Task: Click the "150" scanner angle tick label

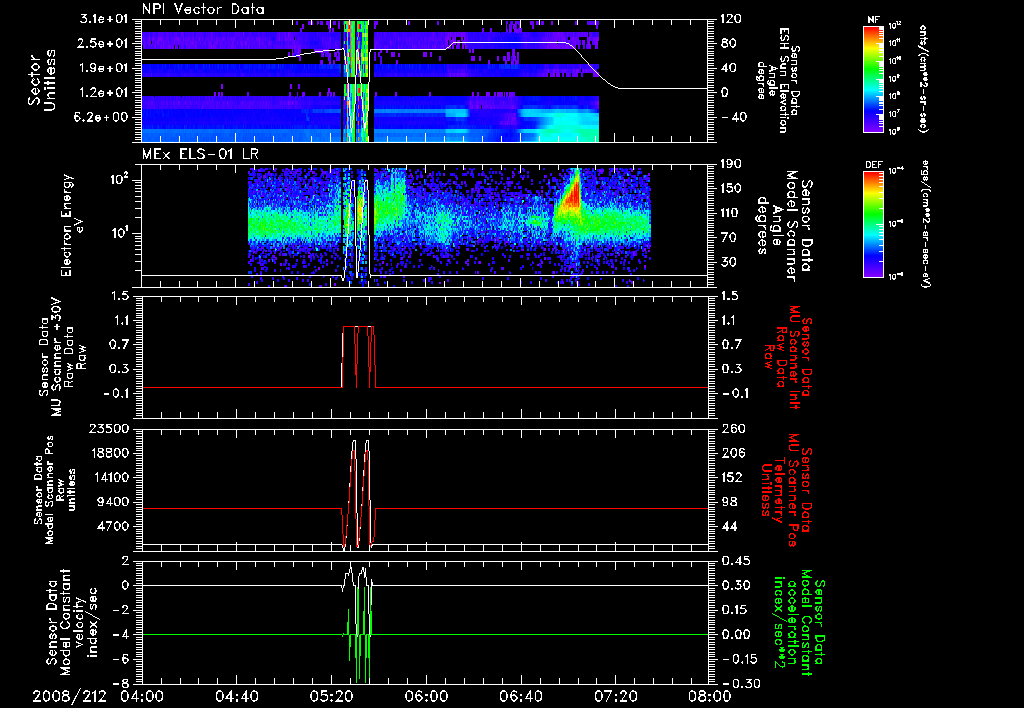Action: [731, 189]
